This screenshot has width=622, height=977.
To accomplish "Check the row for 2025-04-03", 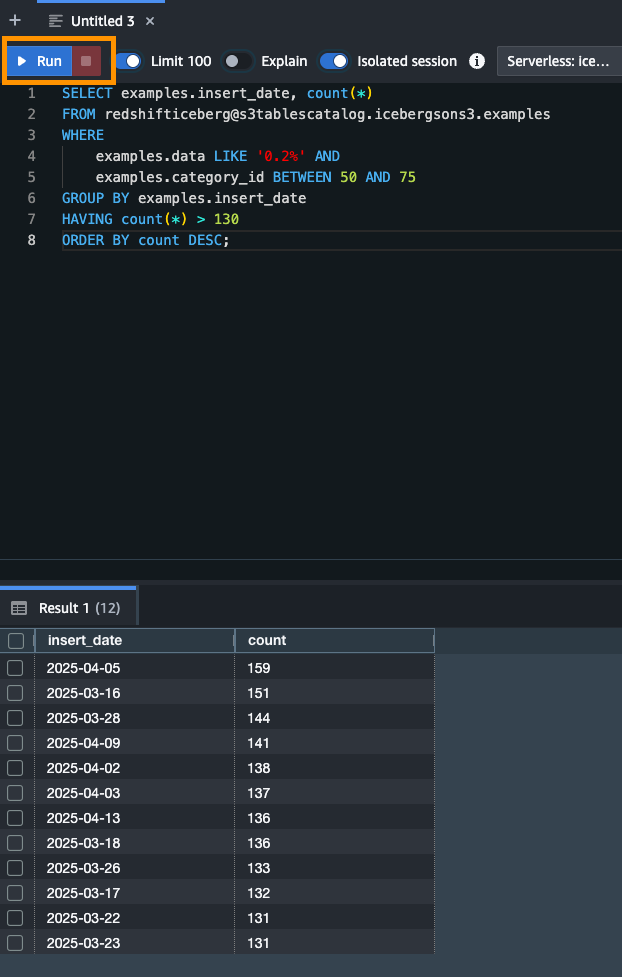I will coord(15,793).
